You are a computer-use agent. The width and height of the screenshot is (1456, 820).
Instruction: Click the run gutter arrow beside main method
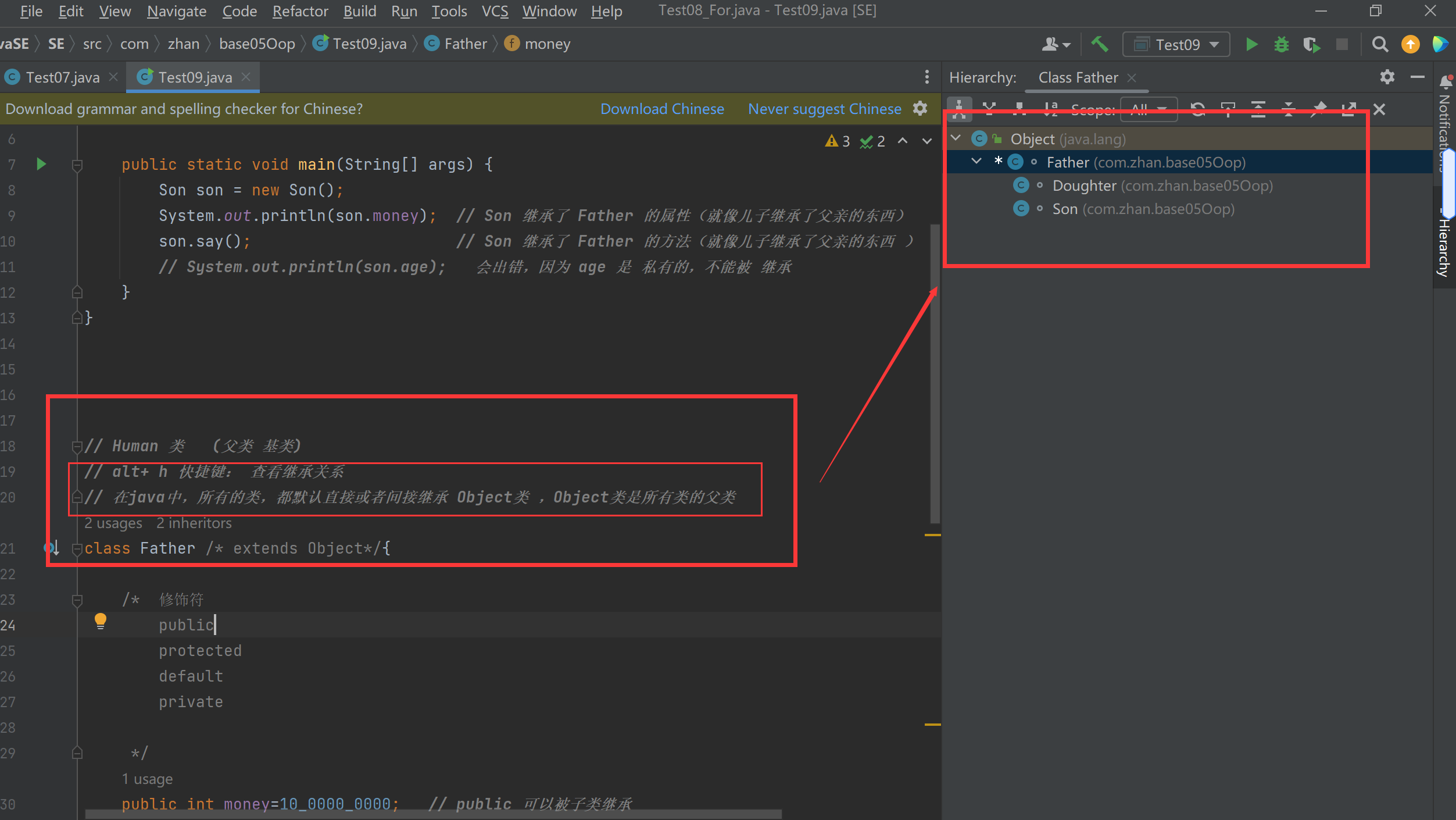[41, 164]
